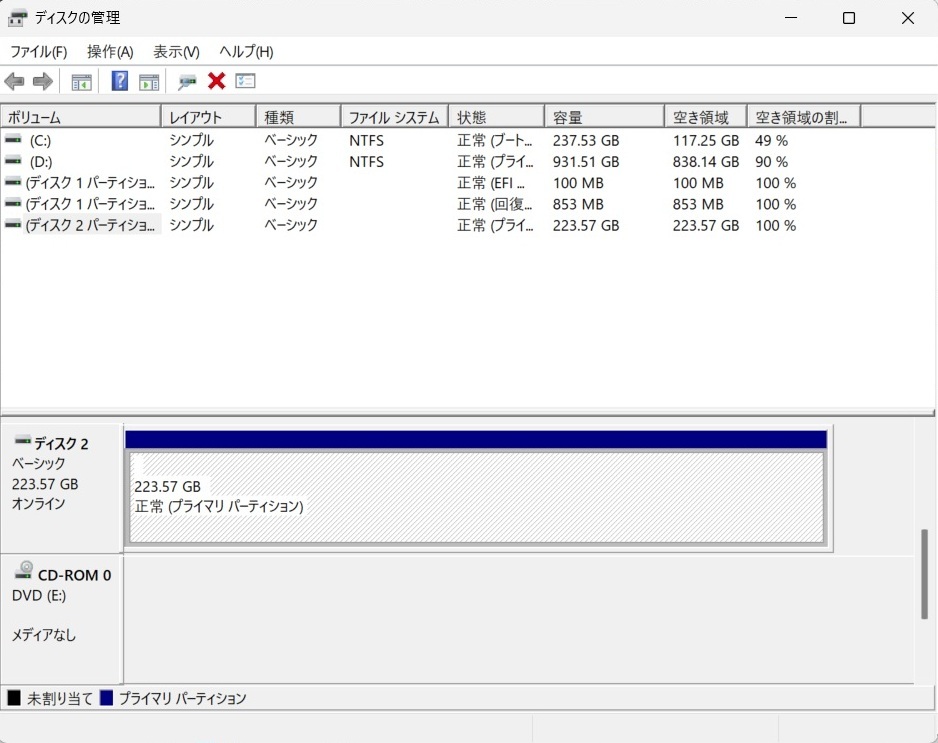Sort by the レイアウト column header

click(x=208, y=117)
